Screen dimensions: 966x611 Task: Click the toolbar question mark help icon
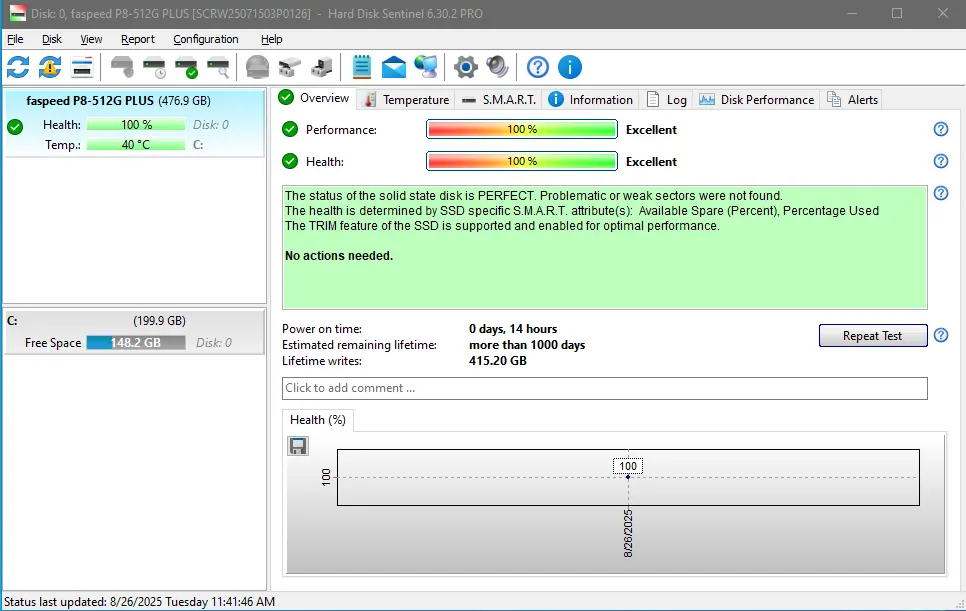coord(538,67)
